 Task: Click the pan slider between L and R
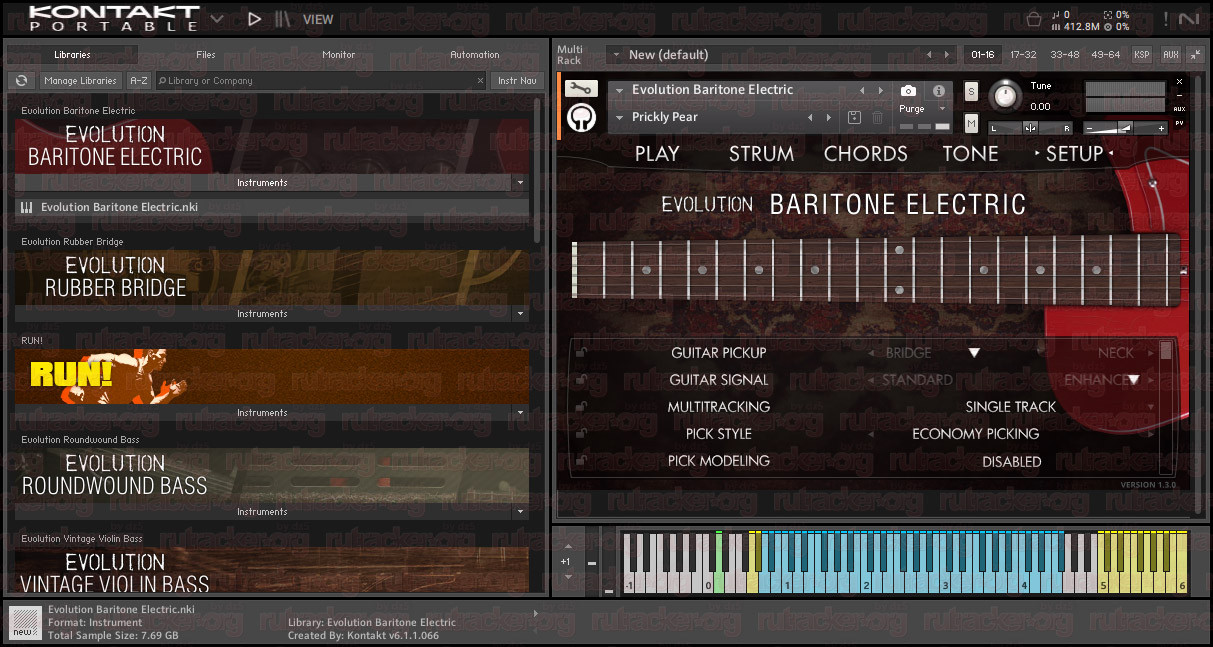click(1031, 128)
